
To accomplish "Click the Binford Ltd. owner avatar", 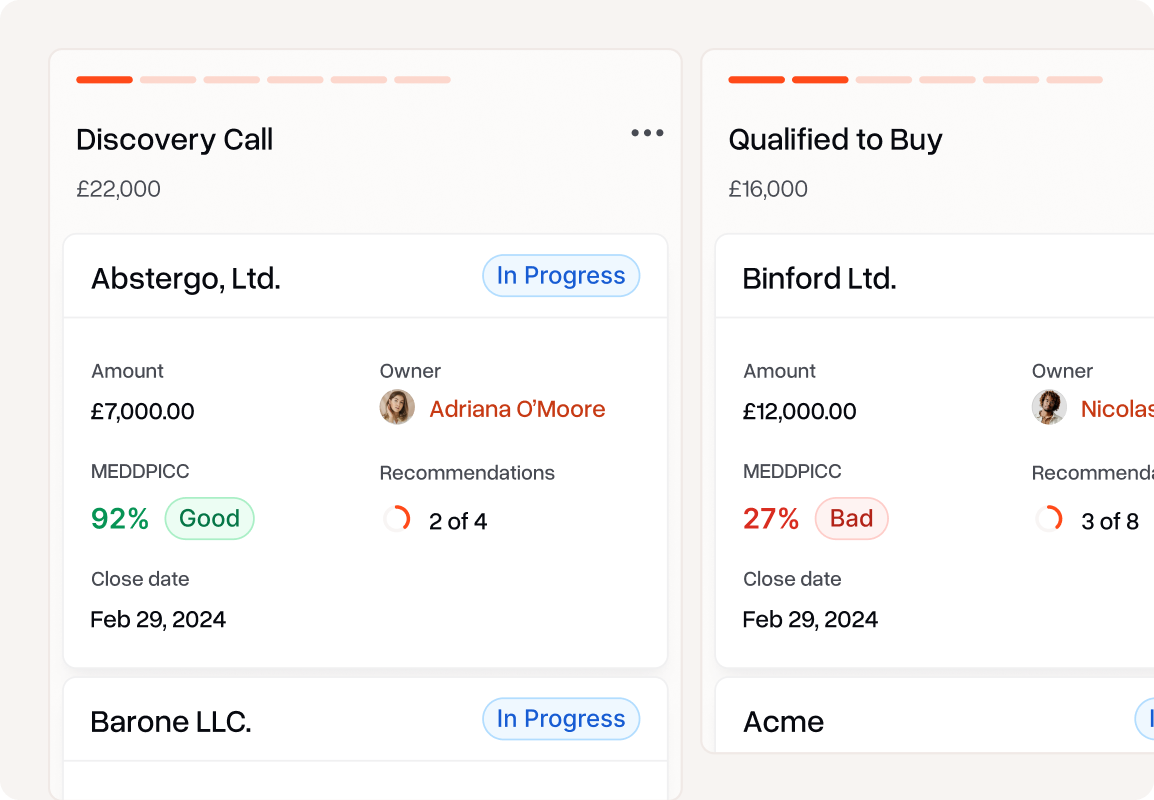I will click(1049, 408).
